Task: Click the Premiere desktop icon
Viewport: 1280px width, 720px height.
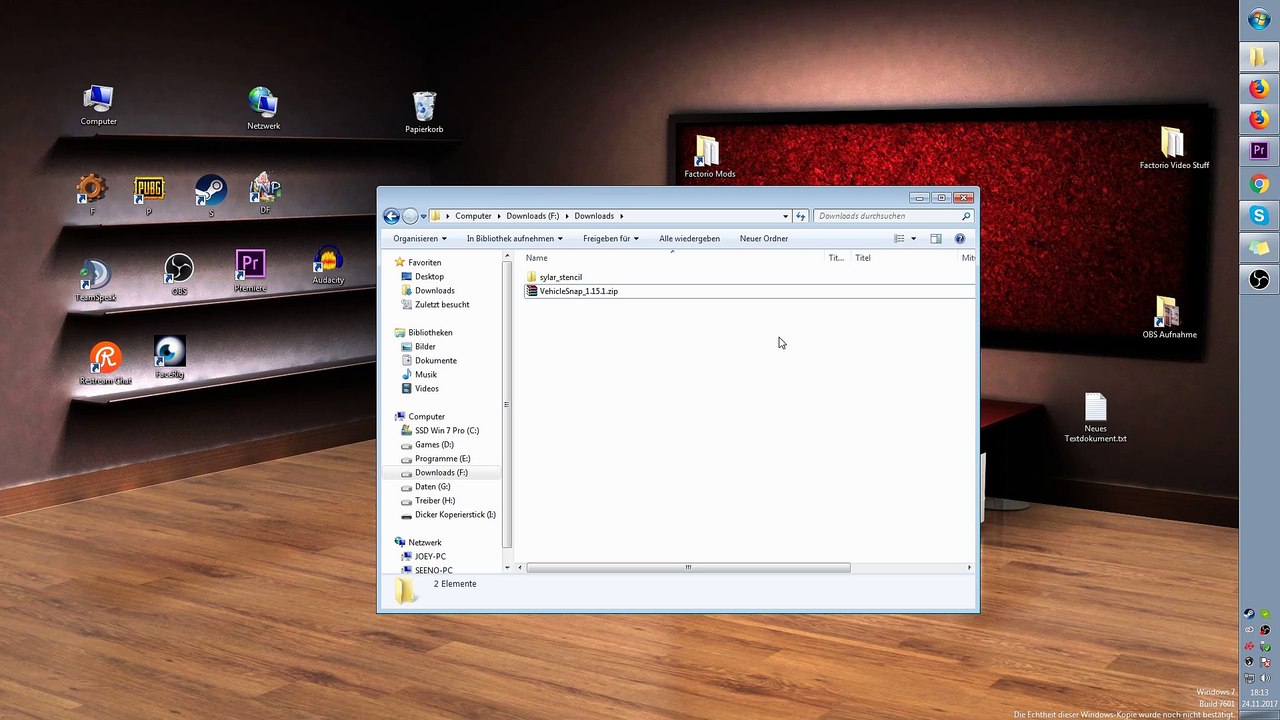Action: click(x=250, y=270)
